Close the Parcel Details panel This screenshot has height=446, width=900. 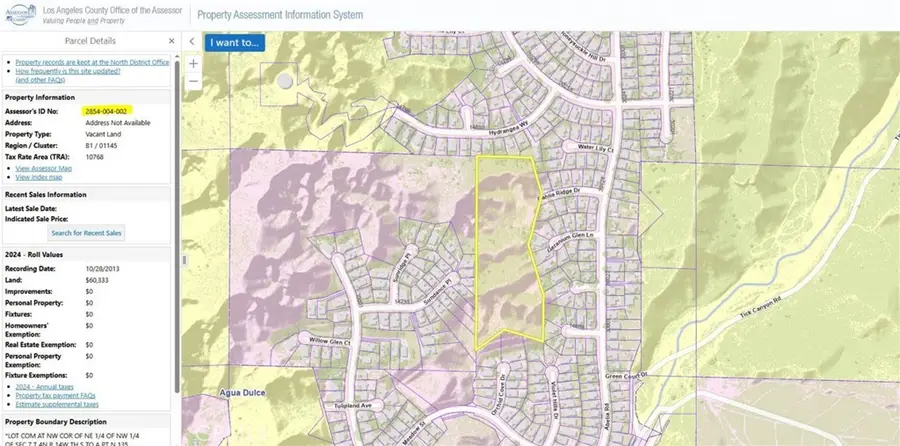(171, 41)
